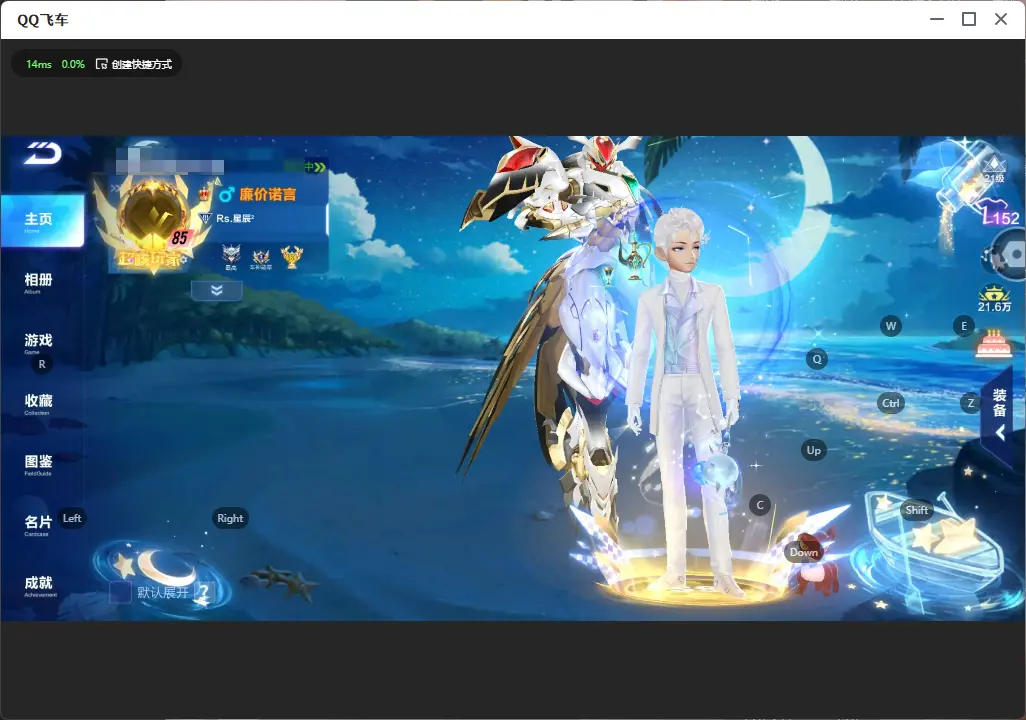Click the C key overlay button

(x=760, y=505)
